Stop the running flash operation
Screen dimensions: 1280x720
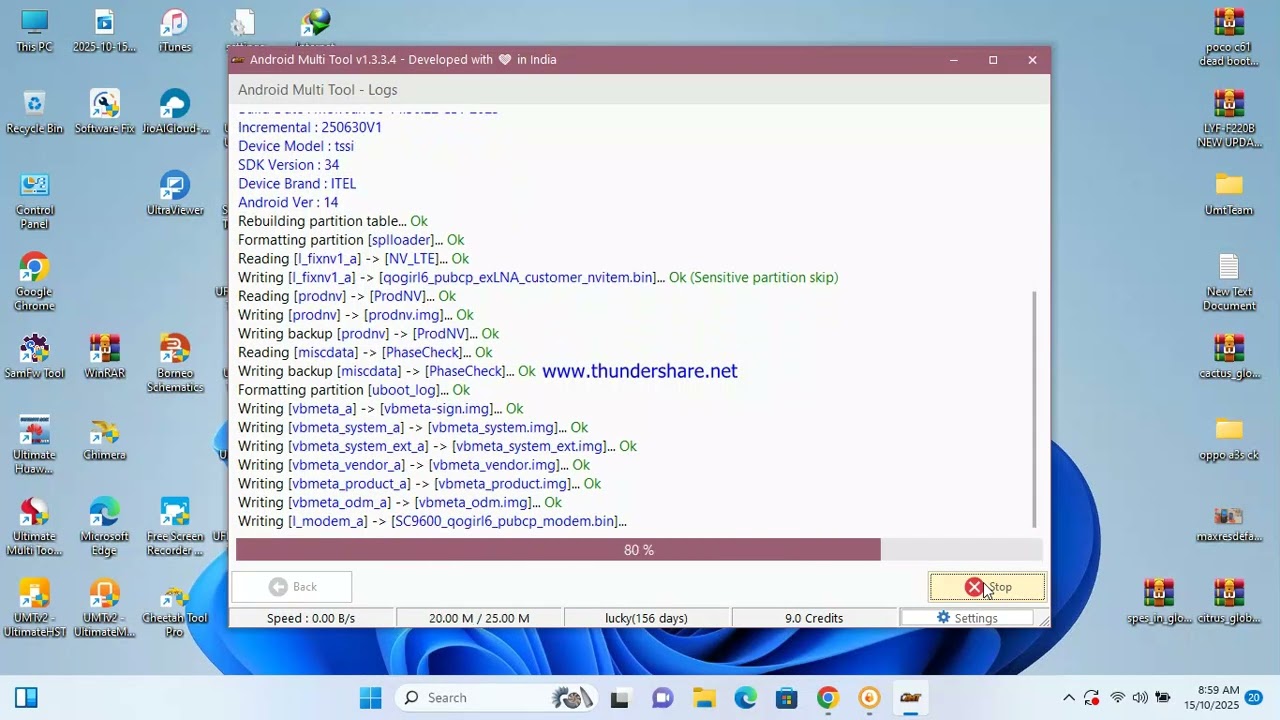click(987, 587)
